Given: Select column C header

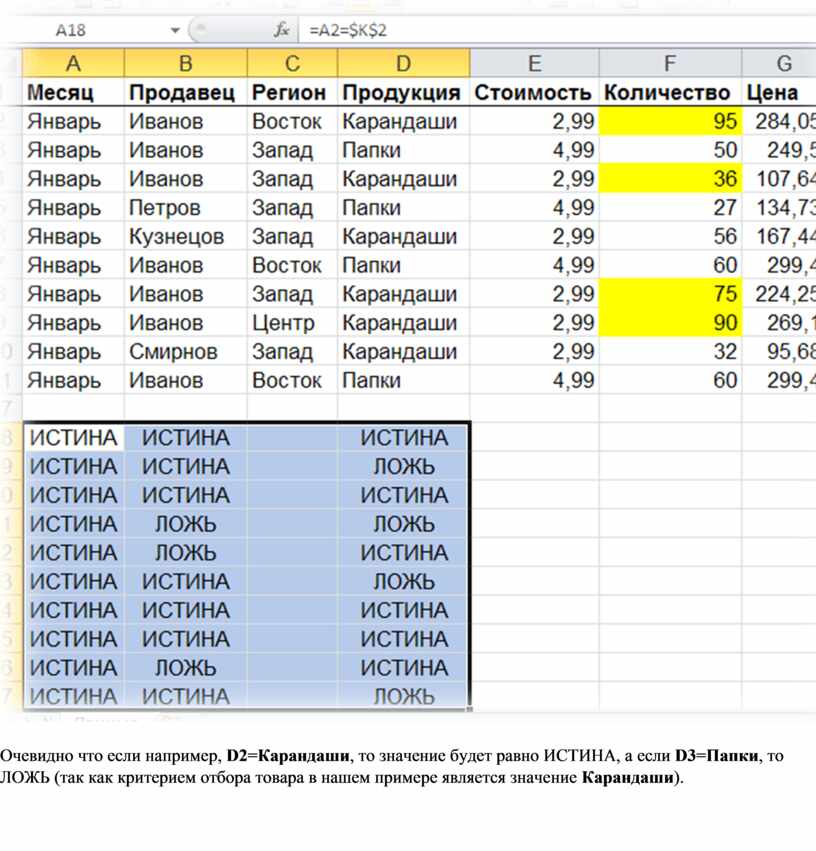Looking at the screenshot, I should [292, 63].
